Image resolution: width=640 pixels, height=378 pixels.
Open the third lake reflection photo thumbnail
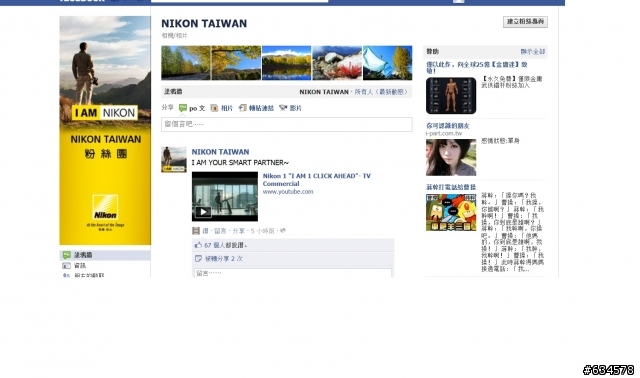(x=287, y=62)
